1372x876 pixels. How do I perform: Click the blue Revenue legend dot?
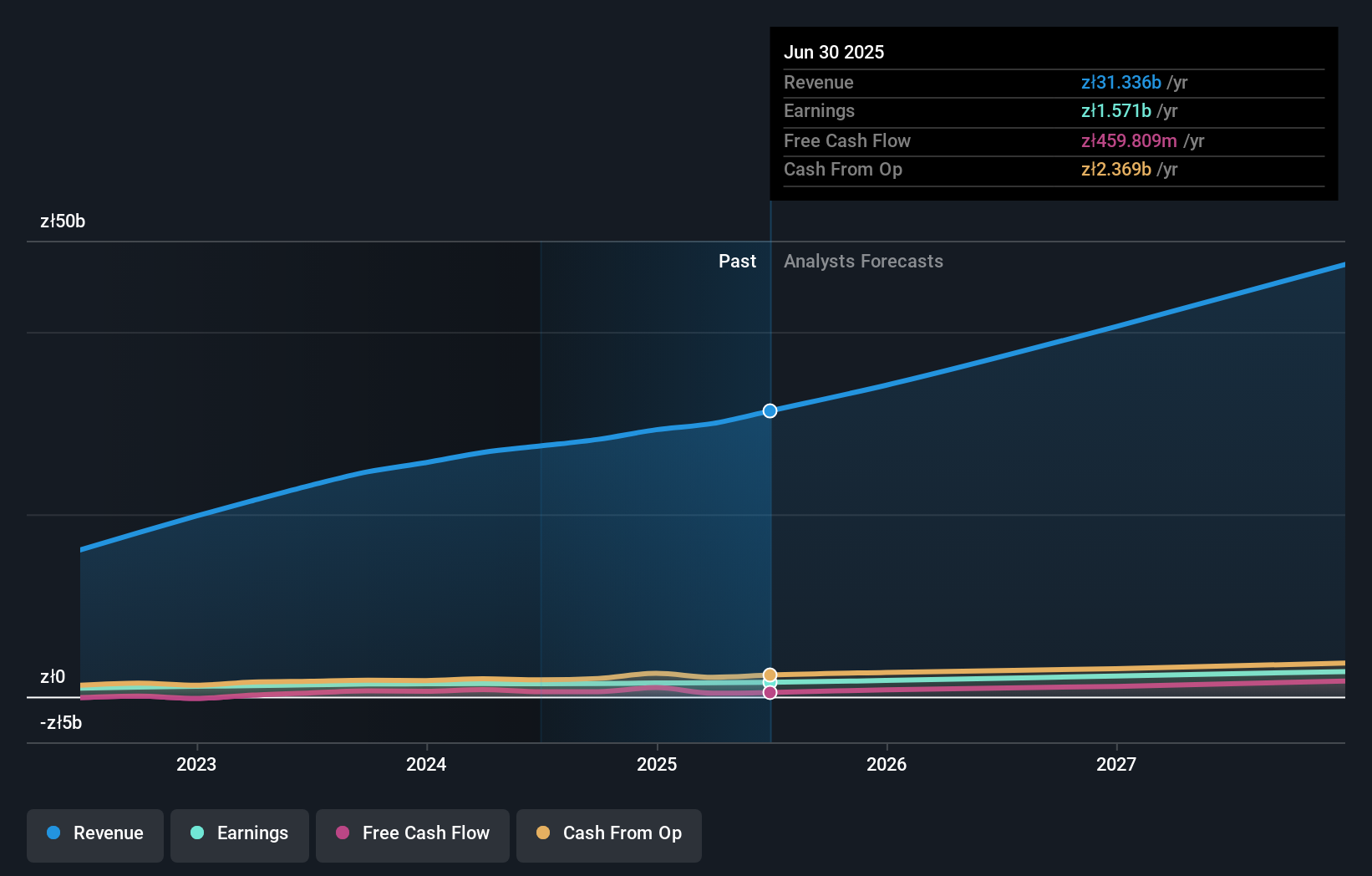53,833
